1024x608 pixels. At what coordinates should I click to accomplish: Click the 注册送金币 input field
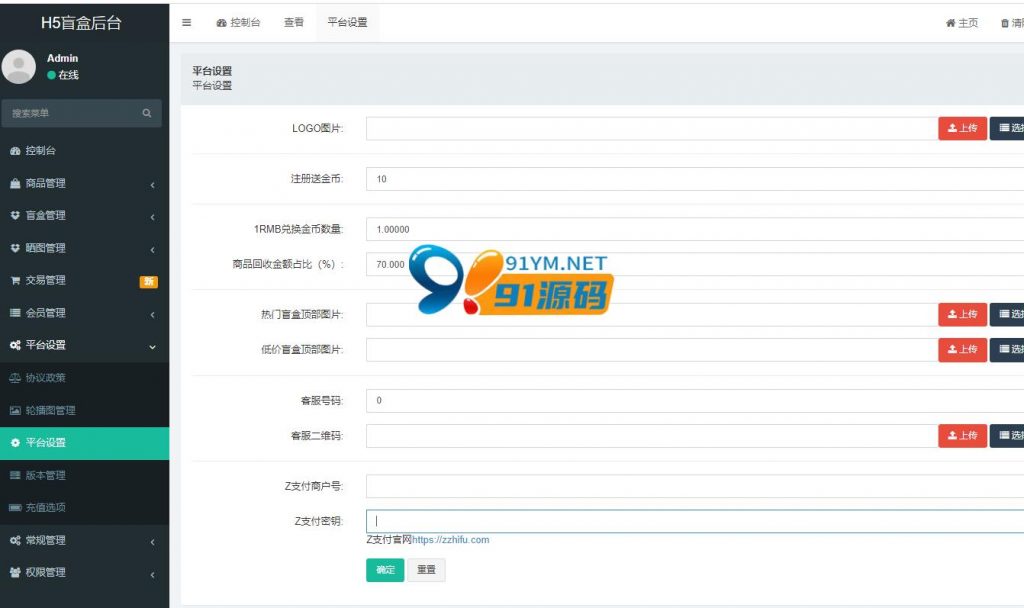point(695,179)
